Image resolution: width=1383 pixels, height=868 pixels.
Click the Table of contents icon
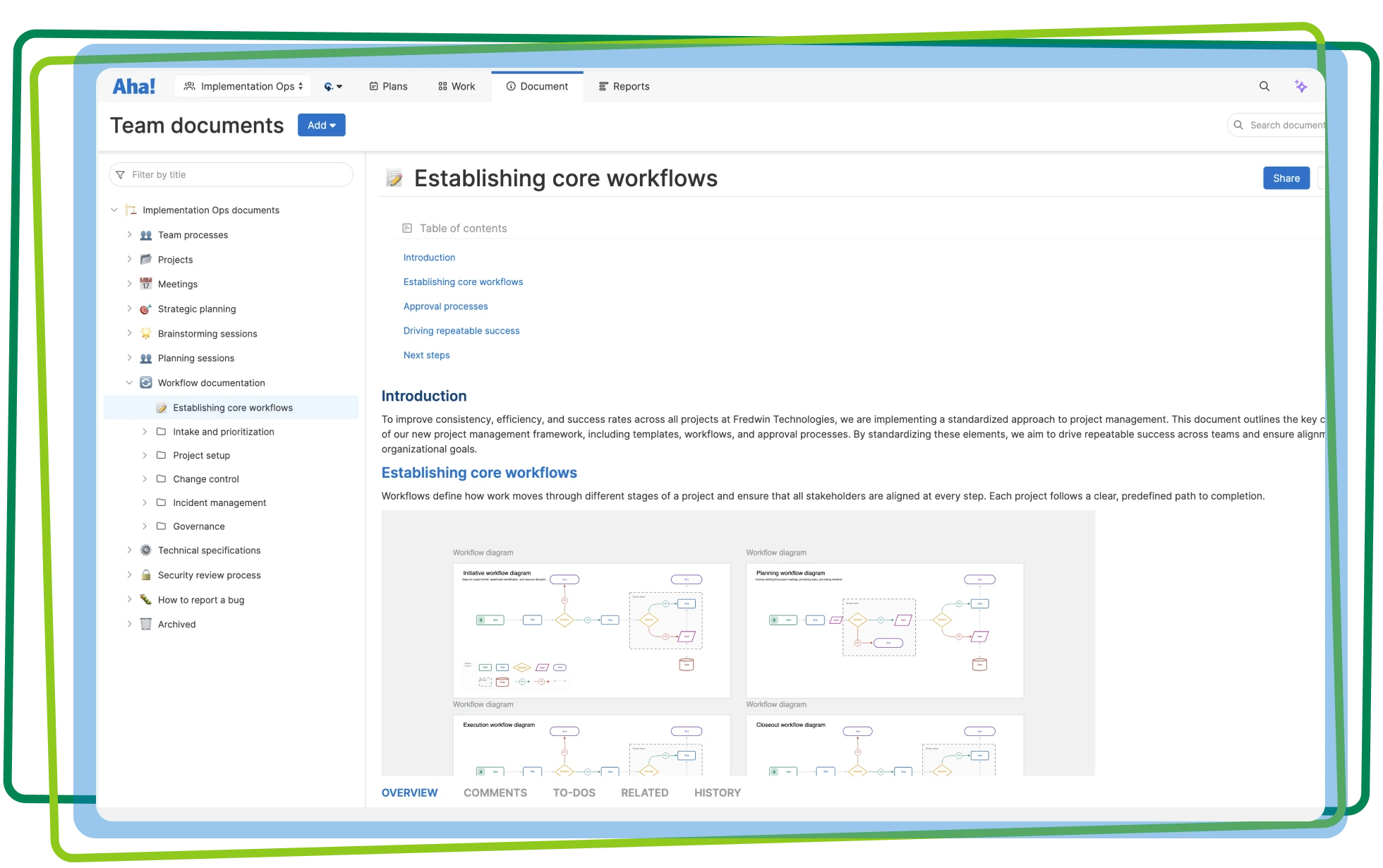(x=407, y=228)
